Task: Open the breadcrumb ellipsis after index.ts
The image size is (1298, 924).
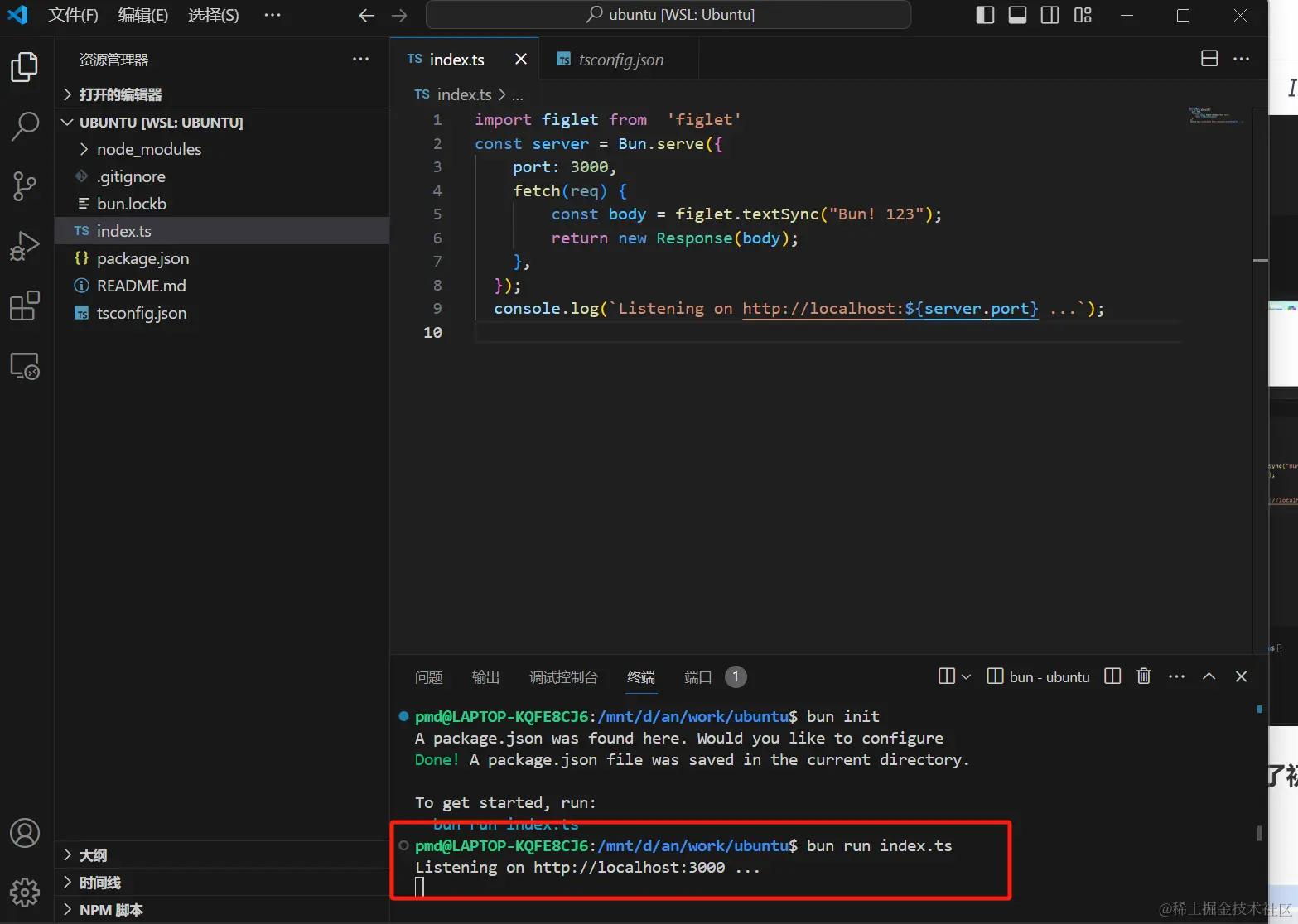Action: 518,95
